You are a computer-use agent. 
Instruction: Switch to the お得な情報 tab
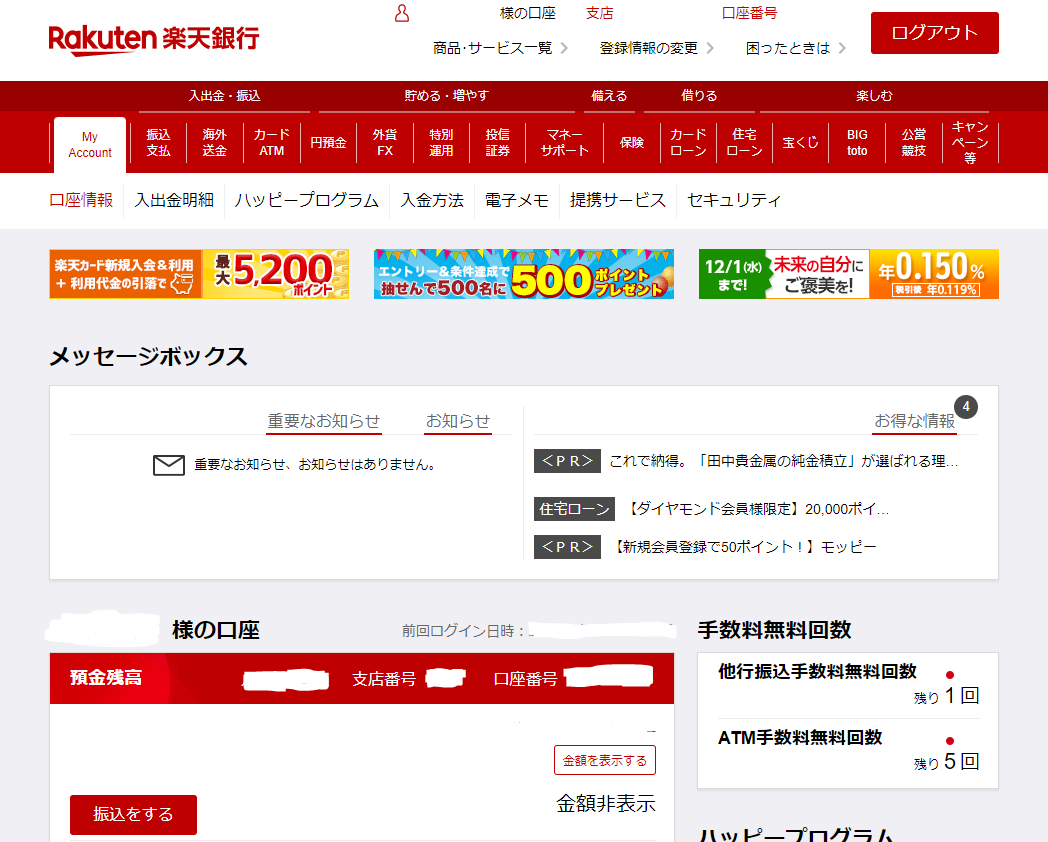tap(914, 422)
